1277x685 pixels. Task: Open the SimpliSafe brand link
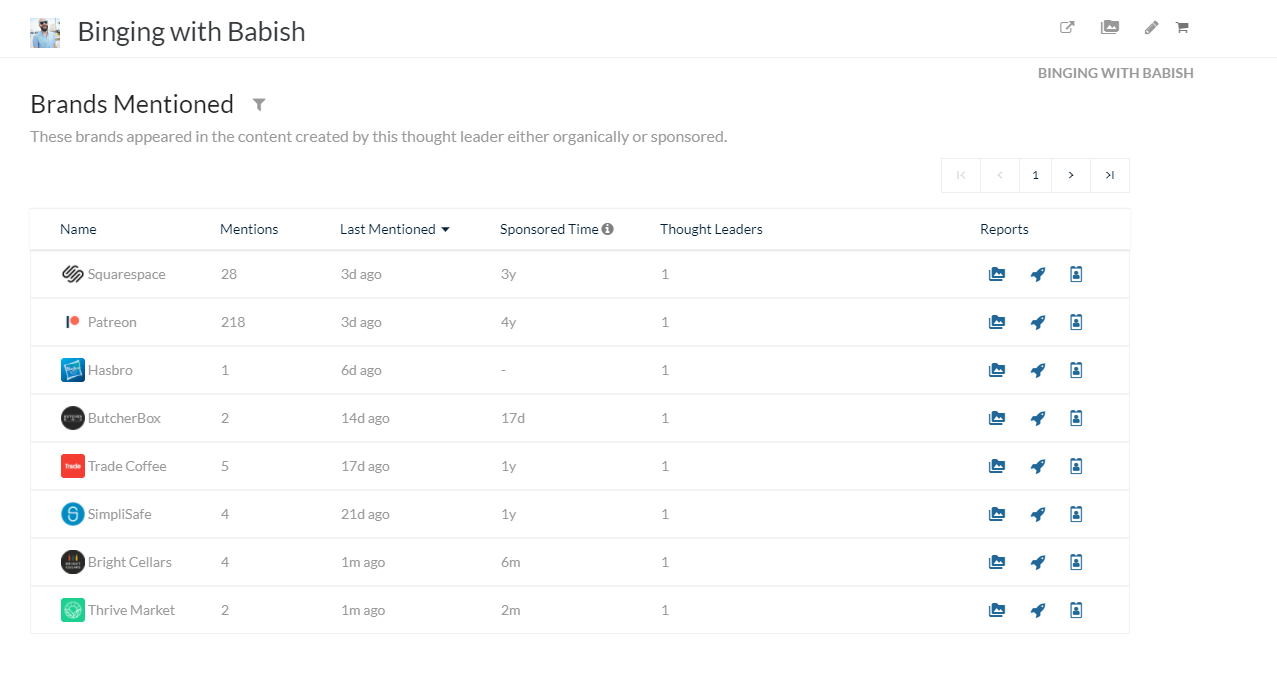coord(120,514)
